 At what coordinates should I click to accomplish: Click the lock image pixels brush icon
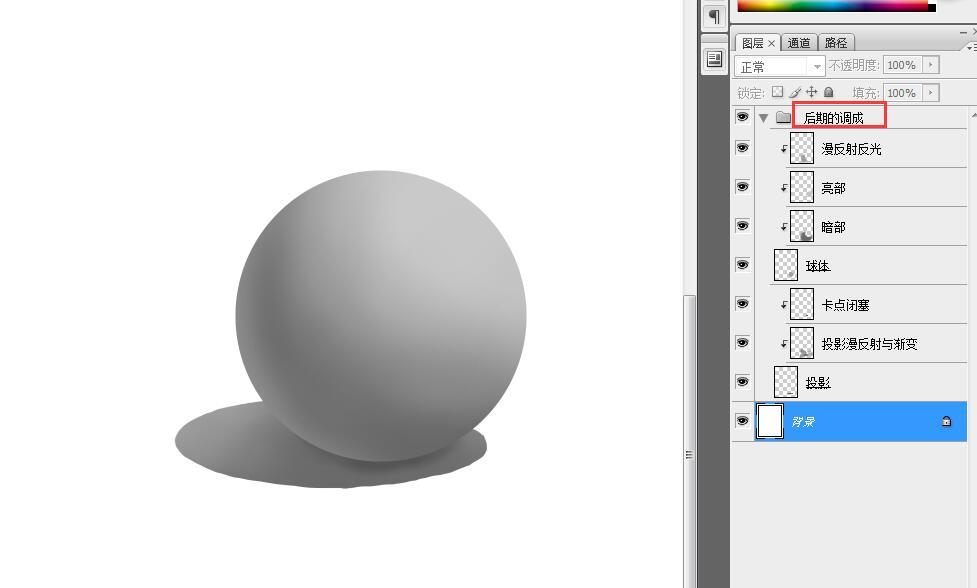[795, 92]
